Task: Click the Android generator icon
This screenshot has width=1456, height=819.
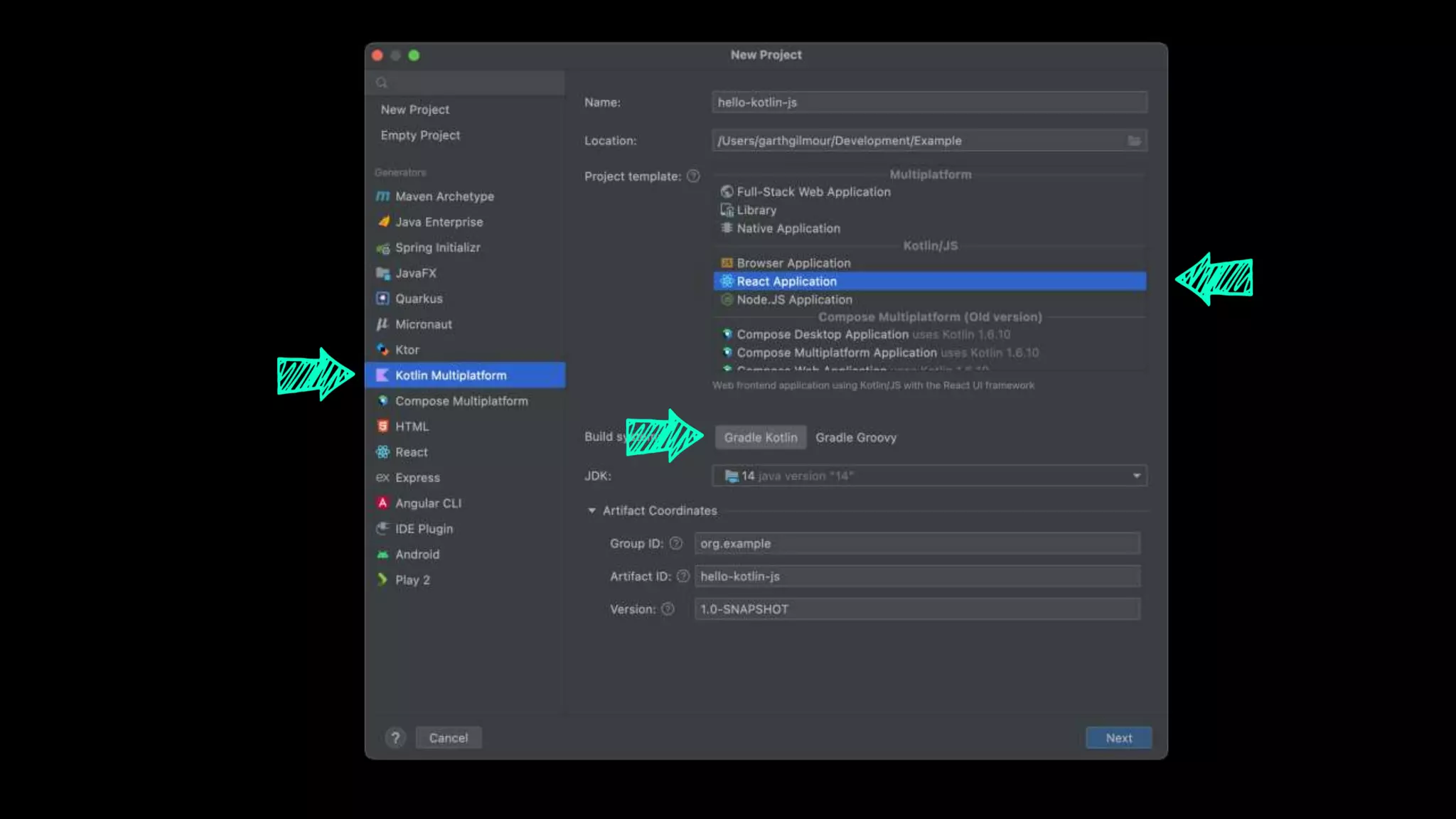Action: coord(382,555)
